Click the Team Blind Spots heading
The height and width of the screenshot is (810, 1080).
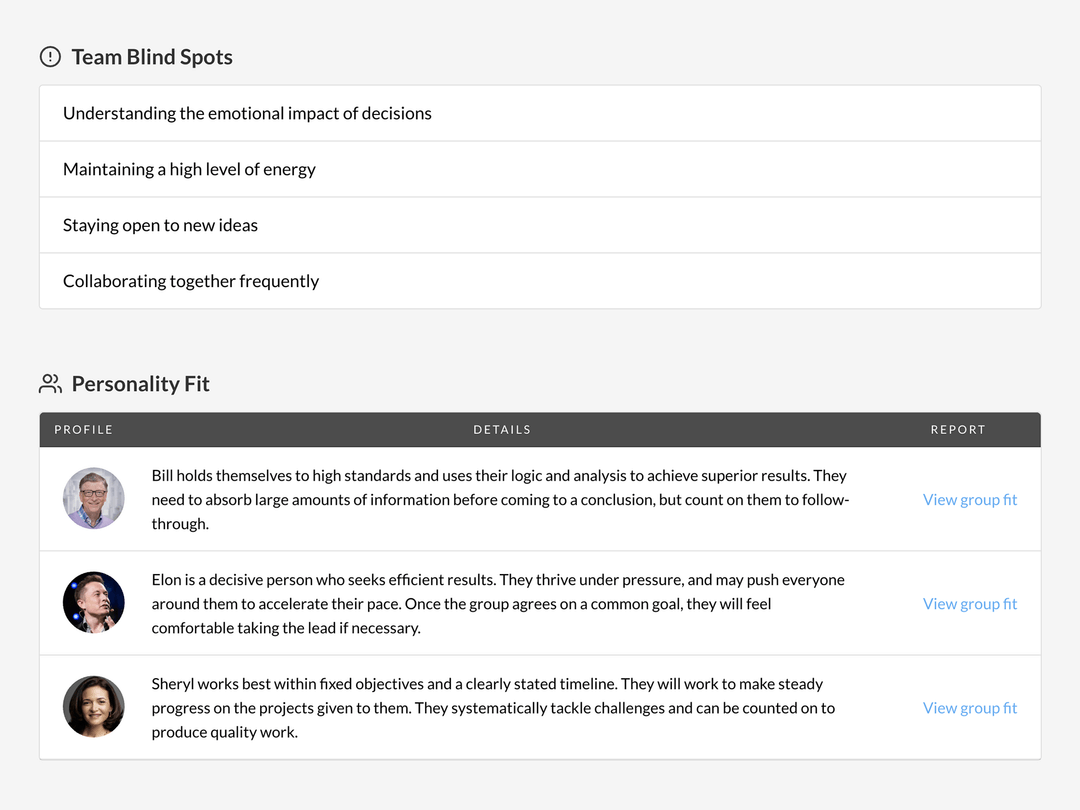click(x=152, y=57)
